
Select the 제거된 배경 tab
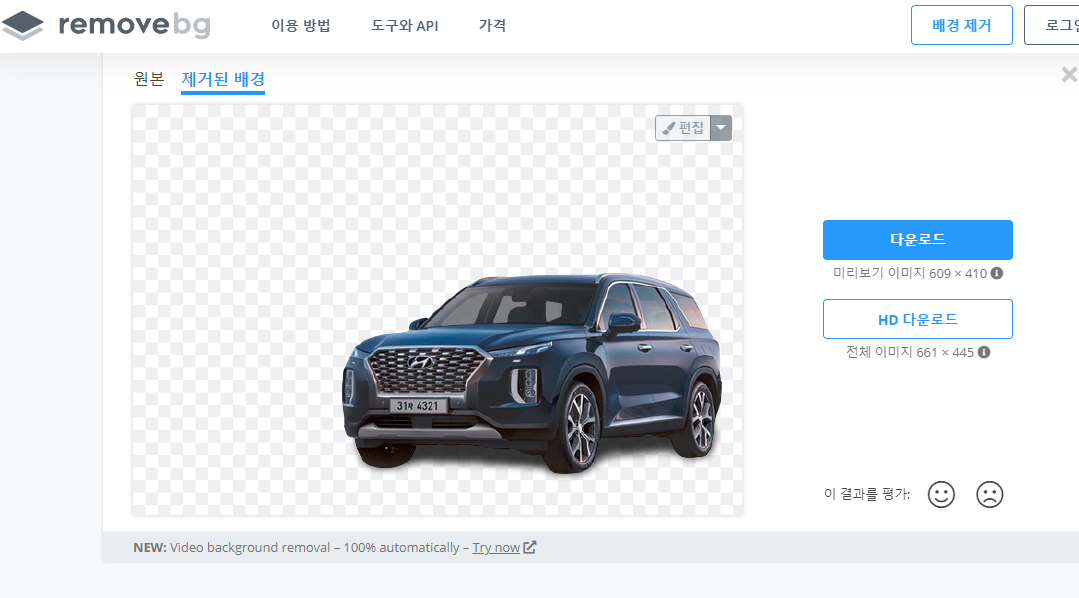223,80
